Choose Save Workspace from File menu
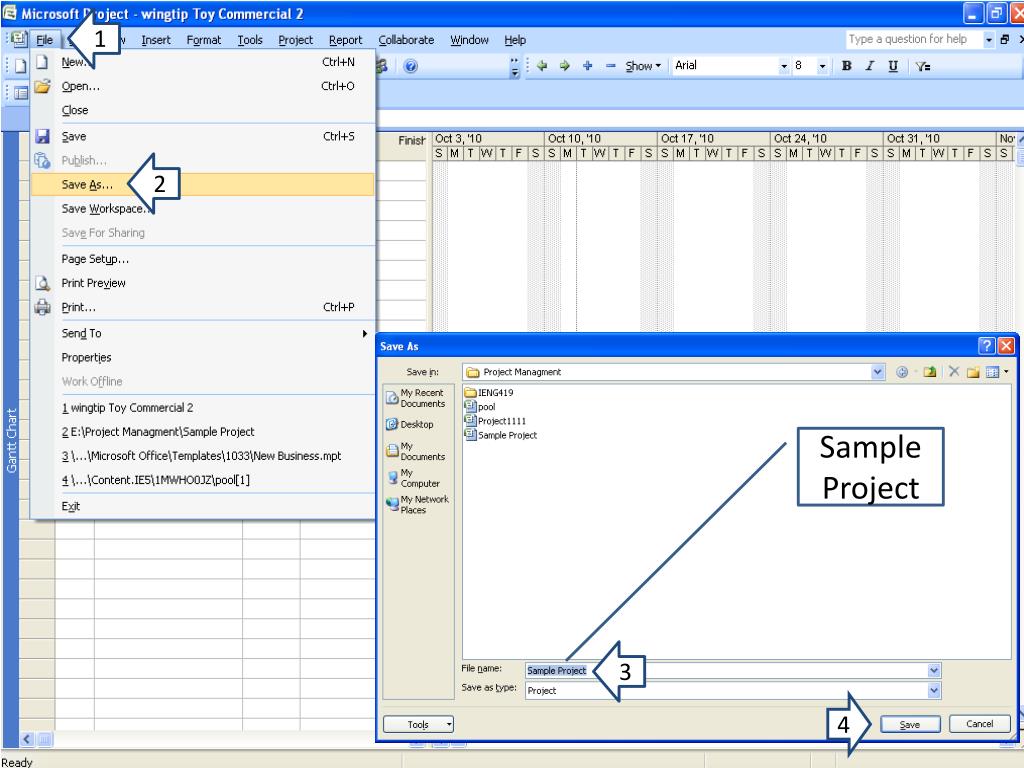The height and width of the screenshot is (768, 1024). tap(202, 209)
